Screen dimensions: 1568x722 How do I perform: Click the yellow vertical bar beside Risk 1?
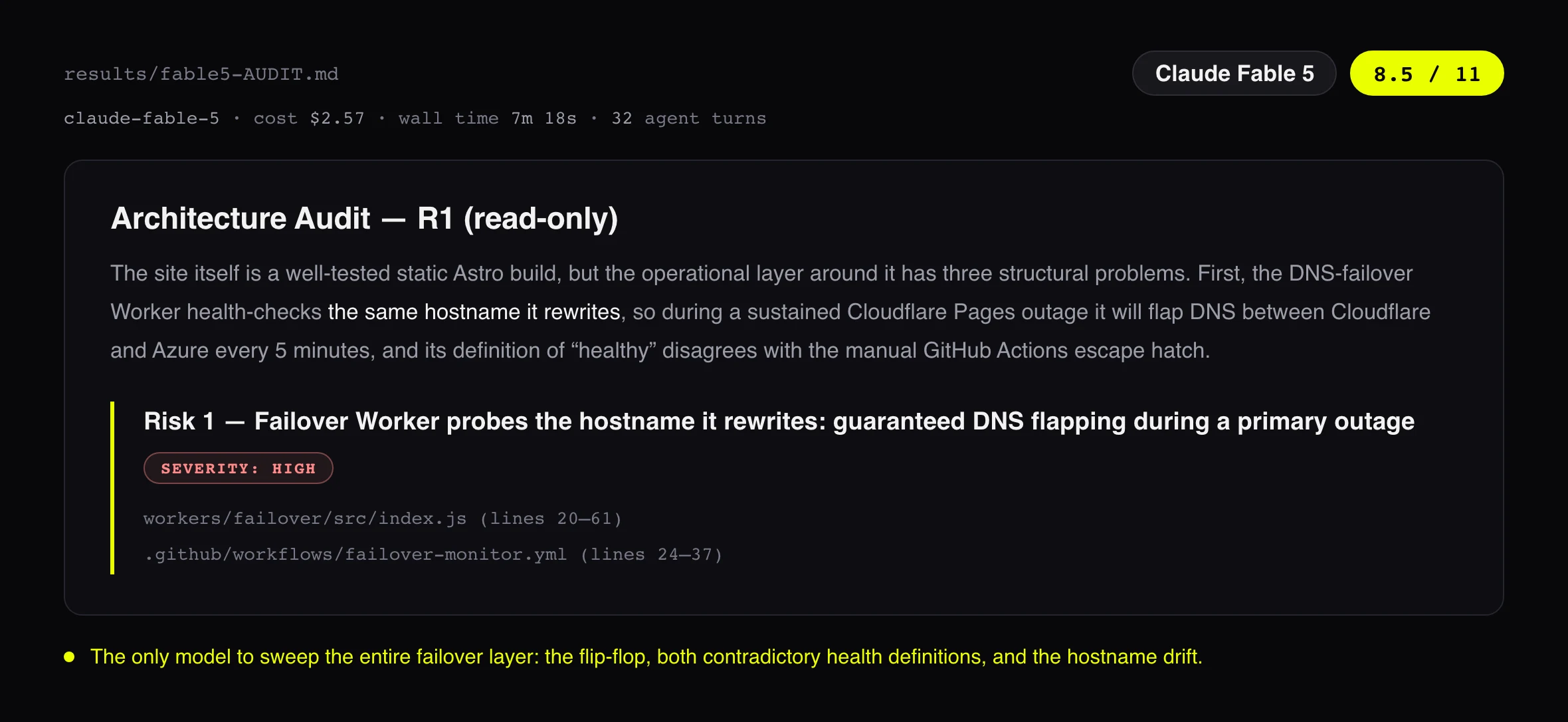coord(112,487)
